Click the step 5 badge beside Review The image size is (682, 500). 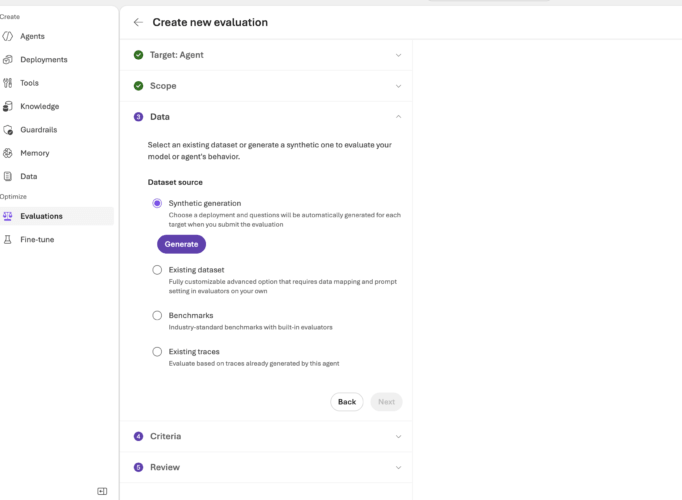tap(138, 467)
